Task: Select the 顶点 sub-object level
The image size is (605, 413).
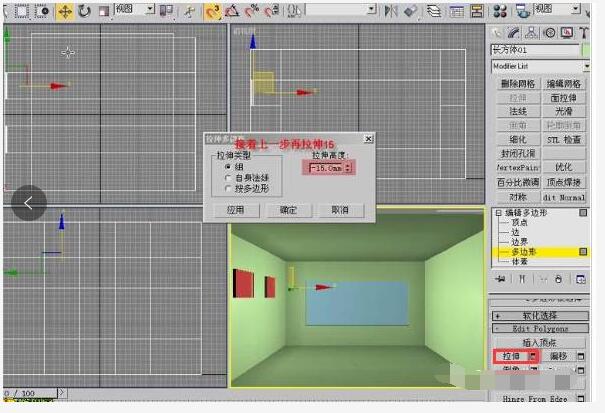Action: (x=519, y=223)
